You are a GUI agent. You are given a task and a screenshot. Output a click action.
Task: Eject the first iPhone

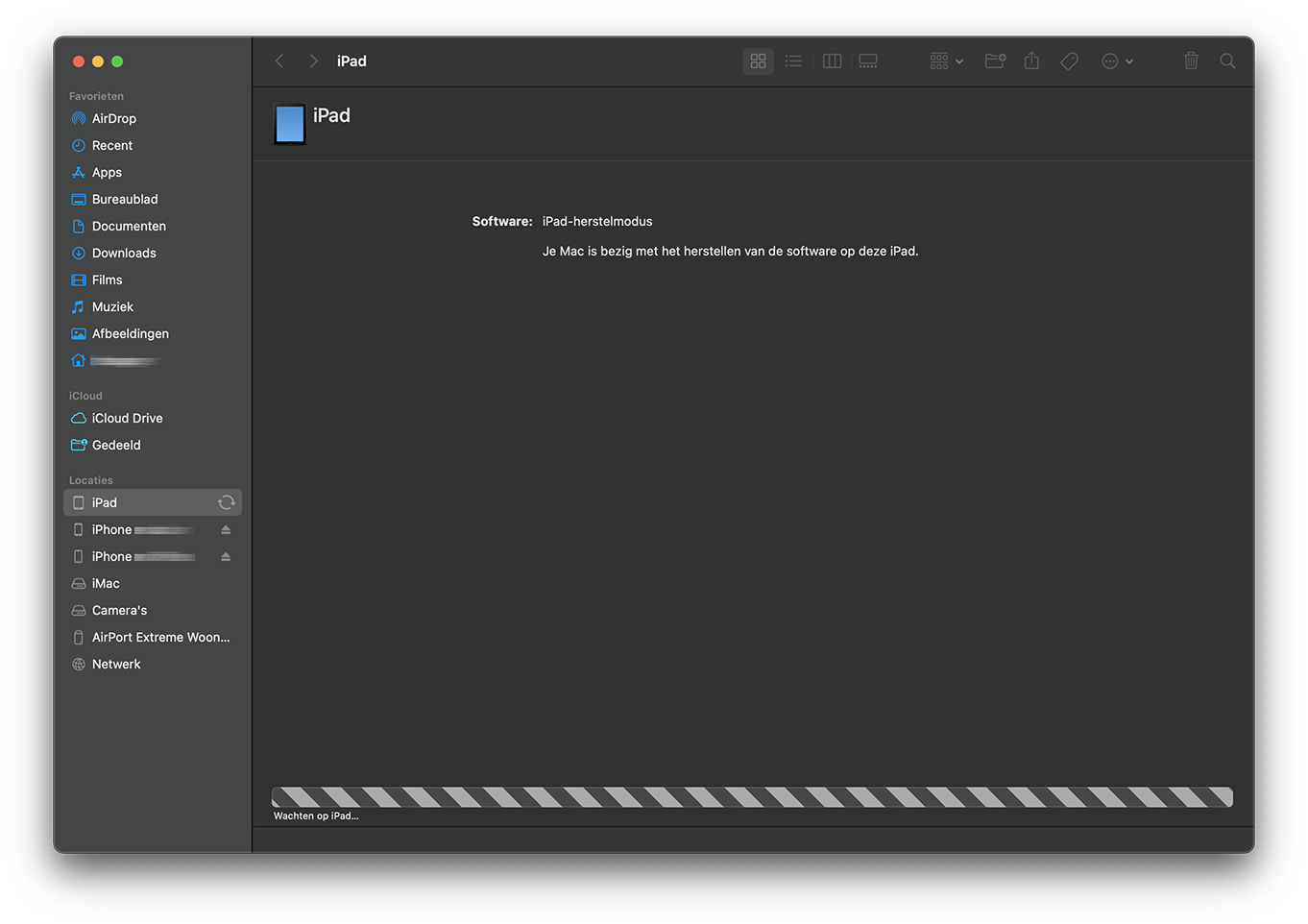(226, 529)
